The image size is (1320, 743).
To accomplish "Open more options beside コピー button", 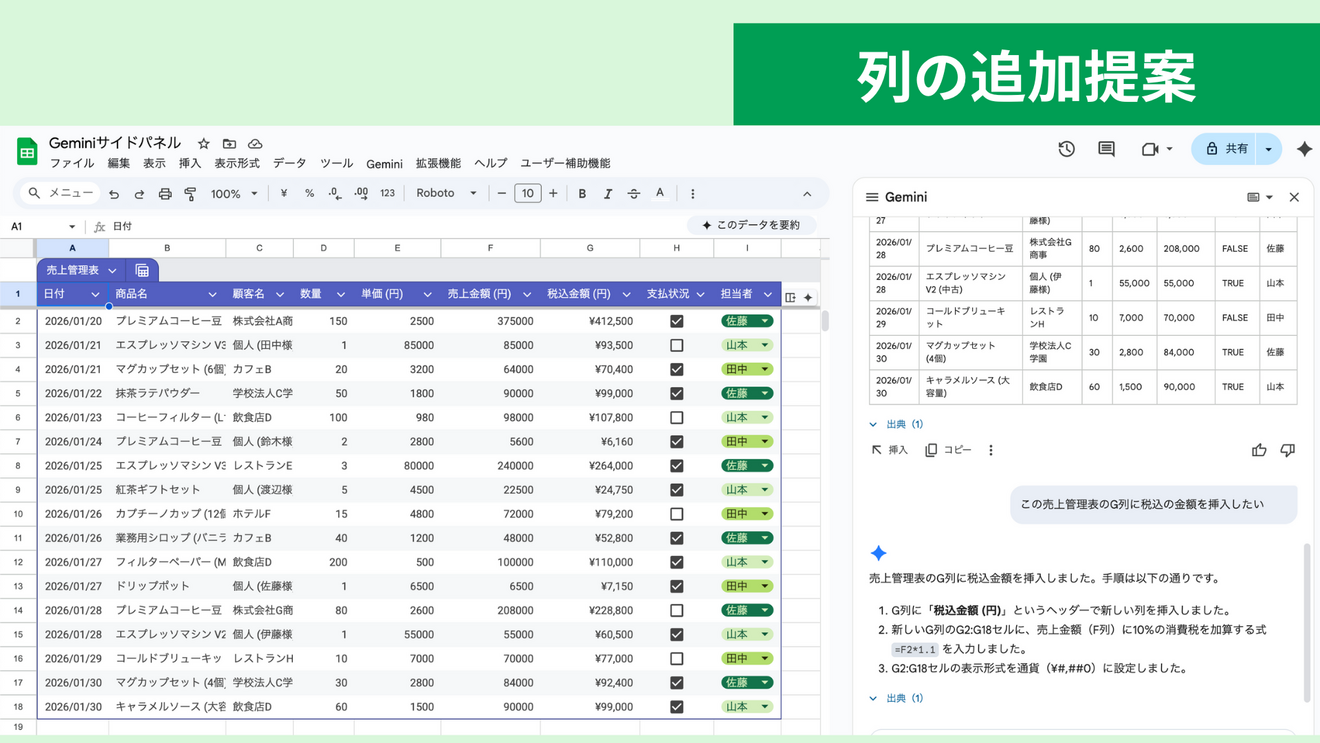I will coord(991,451).
